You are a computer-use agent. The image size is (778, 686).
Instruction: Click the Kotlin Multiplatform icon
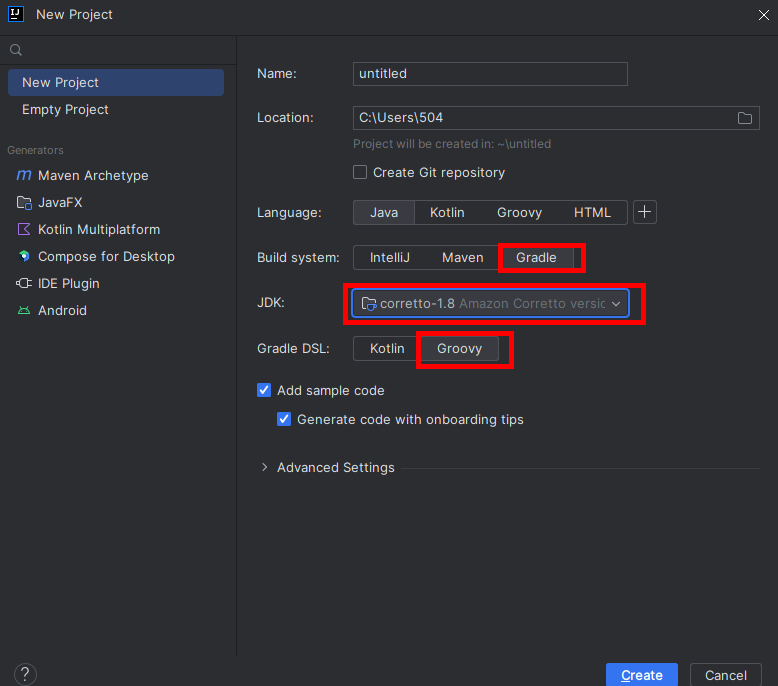(24, 229)
